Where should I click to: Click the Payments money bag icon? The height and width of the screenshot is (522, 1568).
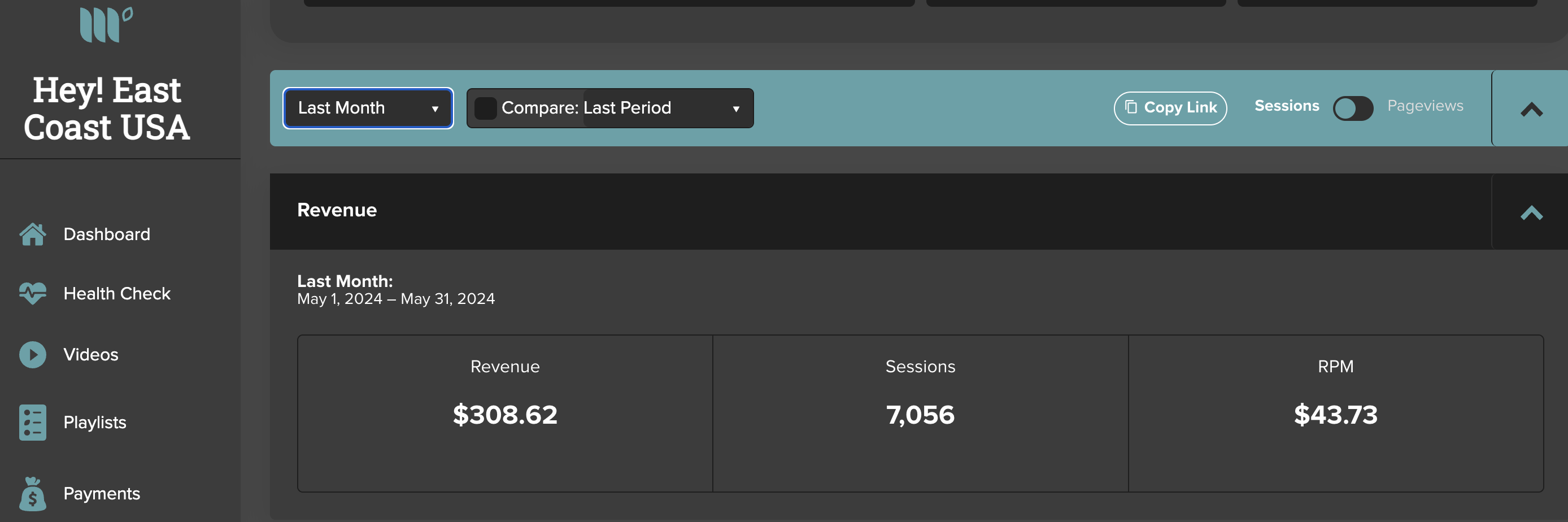coord(33,493)
